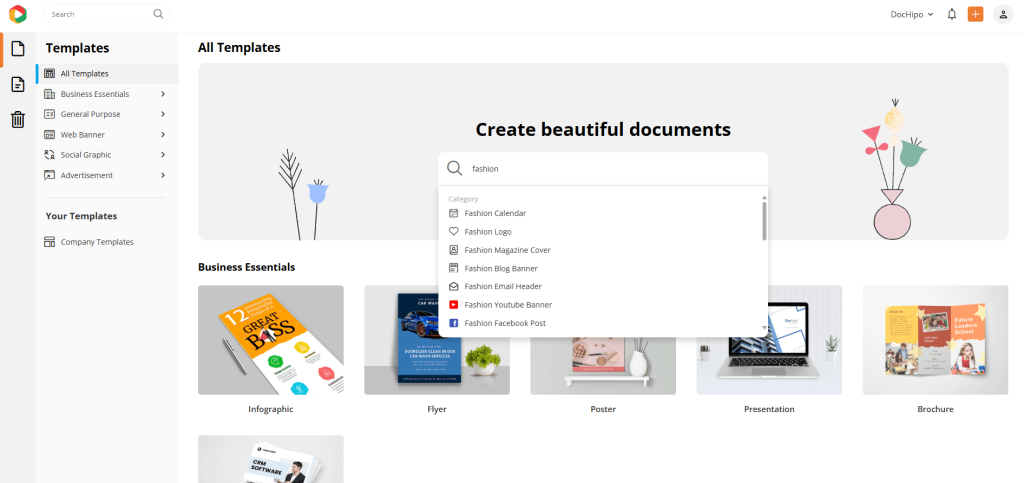Click the All Templates sidebar icon
Screen dimensions: 1024x483
point(50,74)
